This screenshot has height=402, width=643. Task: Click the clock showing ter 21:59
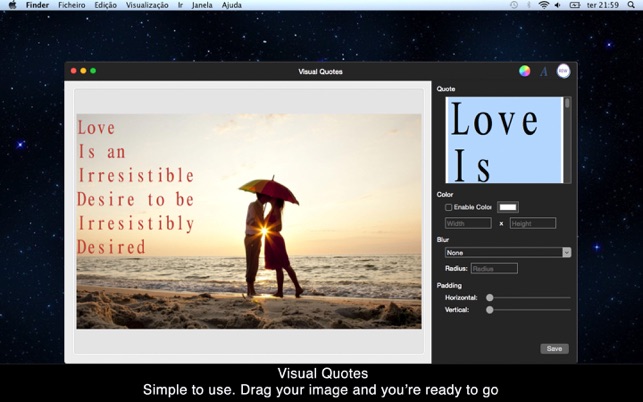point(603,5)
